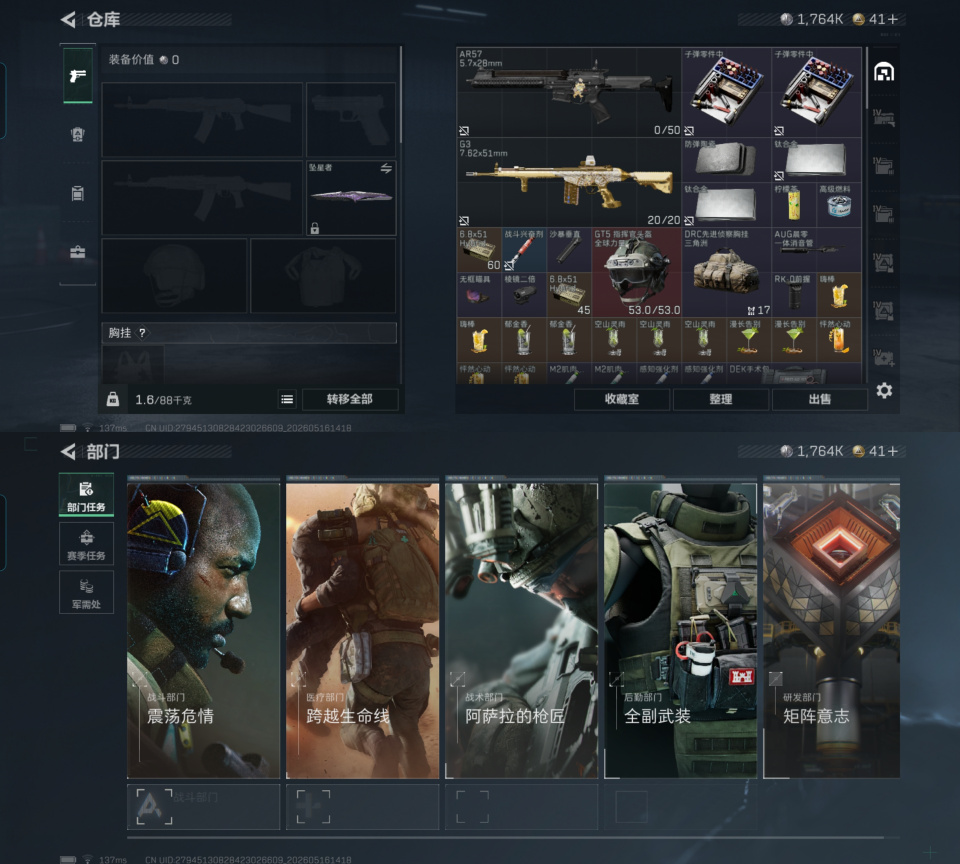Click the empty pistol sidearm slot
This screenshot has width=960, height=864.
coord(351,119)
